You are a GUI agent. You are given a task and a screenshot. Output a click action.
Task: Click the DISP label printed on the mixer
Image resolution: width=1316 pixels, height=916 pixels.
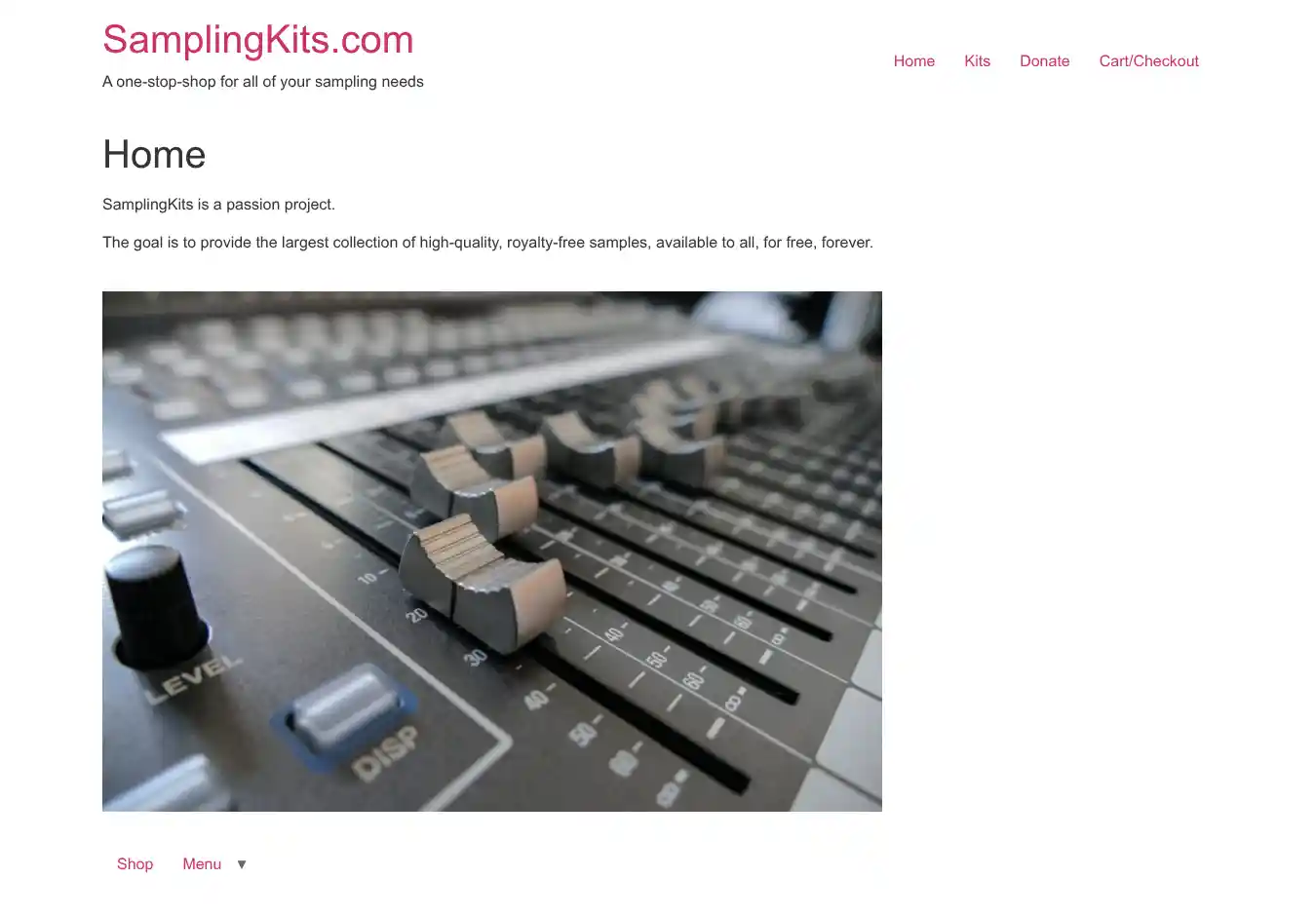385,753
